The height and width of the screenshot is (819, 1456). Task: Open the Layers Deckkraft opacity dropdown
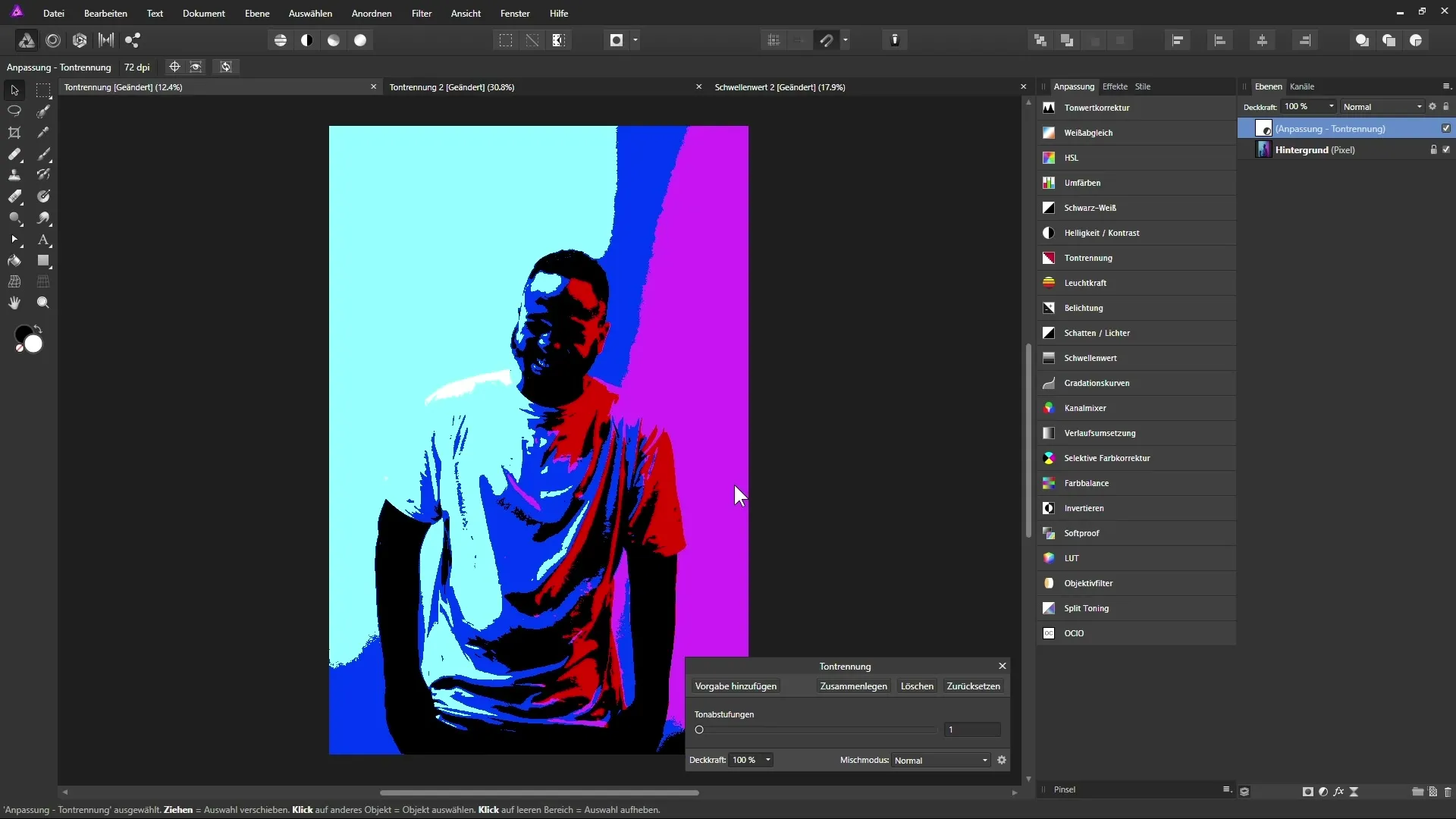[1332, 107]
